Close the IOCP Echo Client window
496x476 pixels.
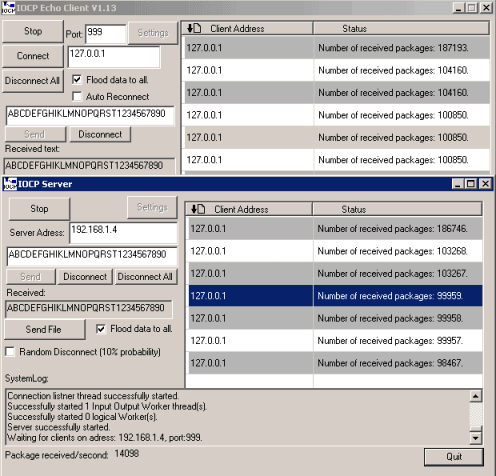486,8
